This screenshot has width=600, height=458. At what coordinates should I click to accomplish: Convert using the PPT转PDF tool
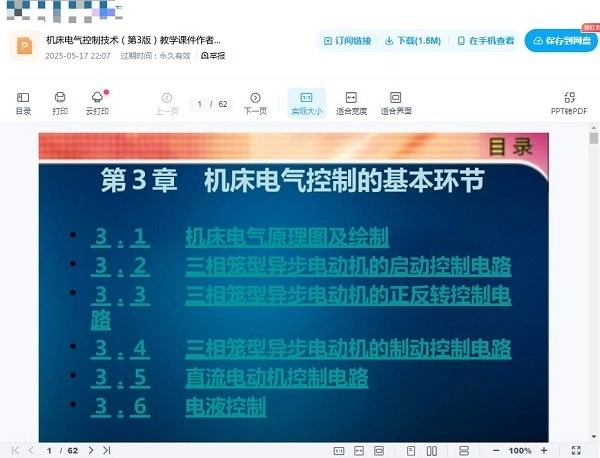569,102
